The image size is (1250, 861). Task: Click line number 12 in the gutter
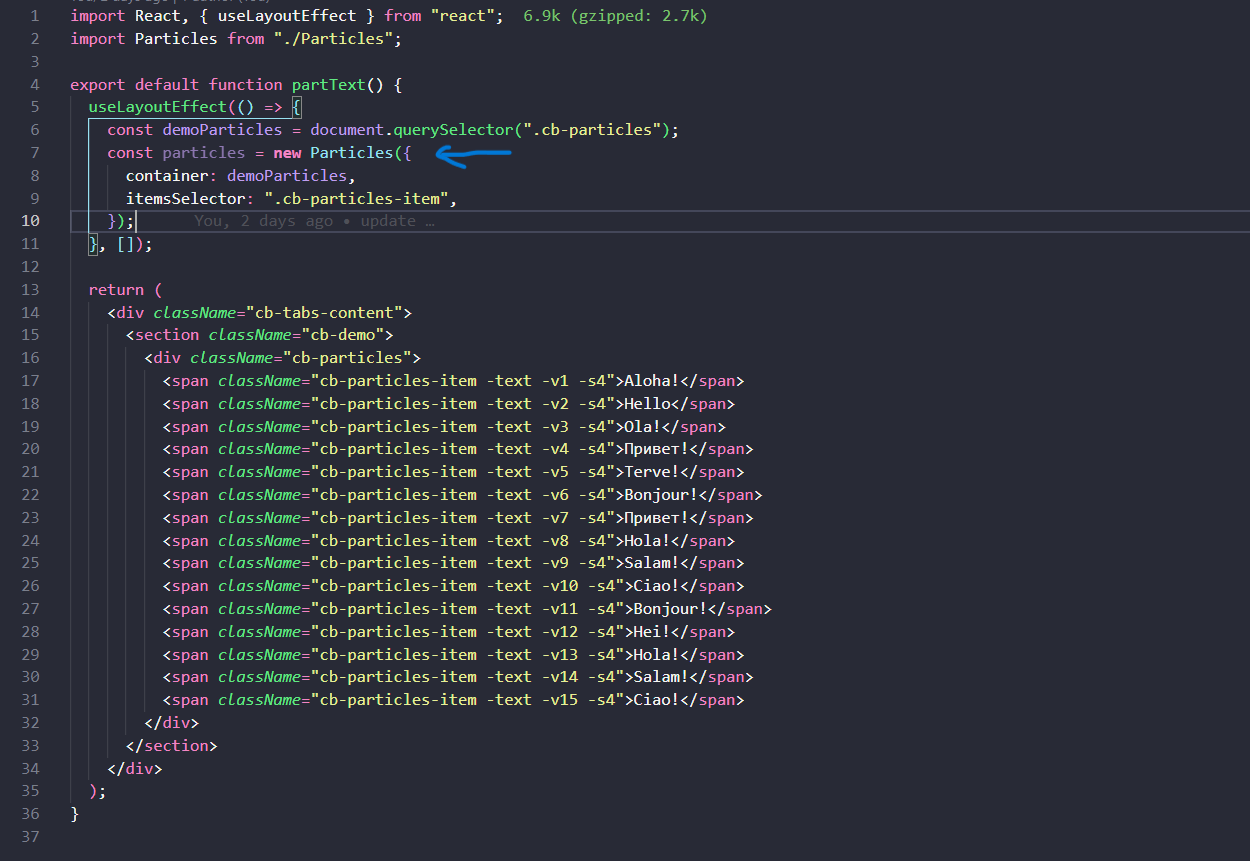30,267
